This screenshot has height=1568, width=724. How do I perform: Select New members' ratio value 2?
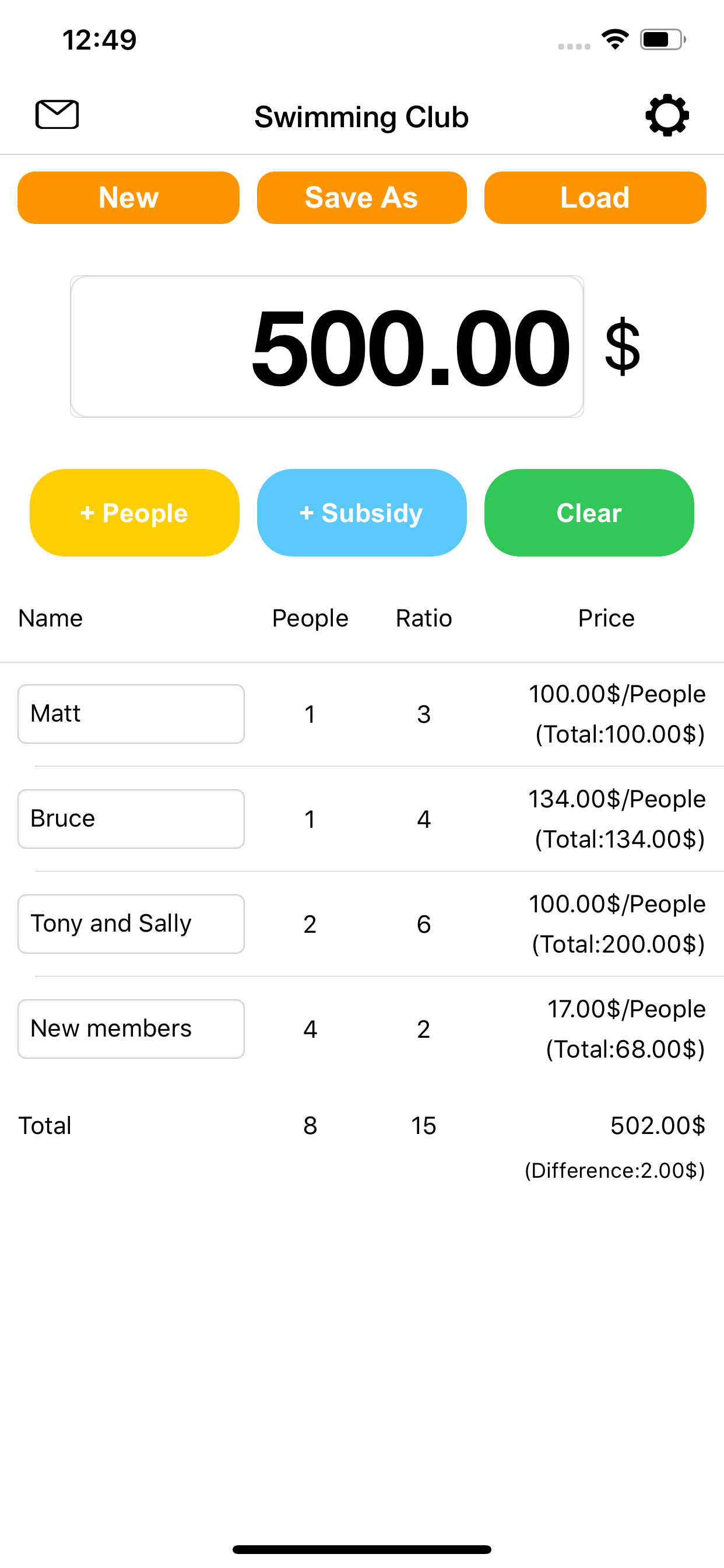click(x=423, y=1028)
